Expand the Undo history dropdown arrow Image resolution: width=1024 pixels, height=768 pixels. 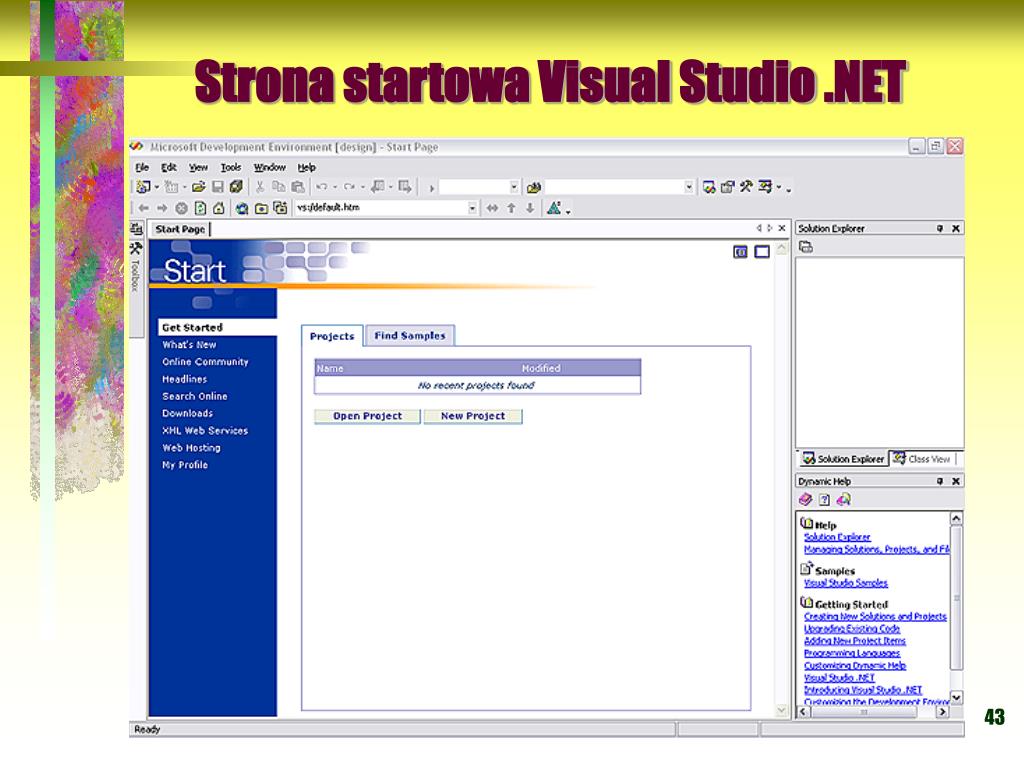[334, 187]
